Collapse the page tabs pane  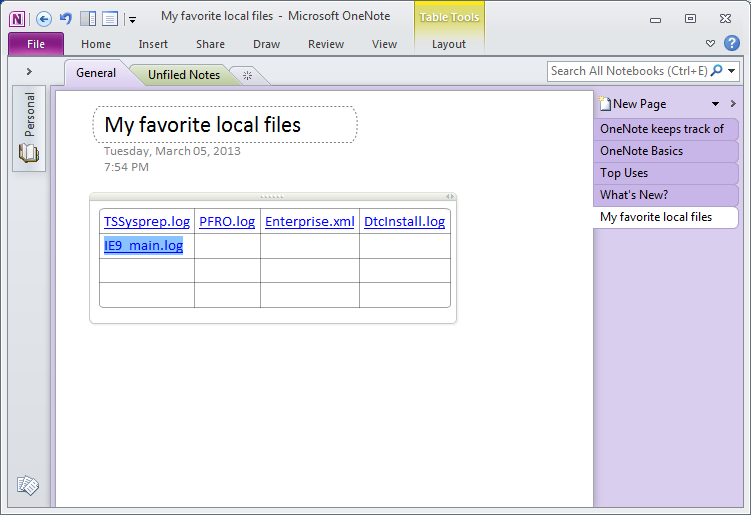(x=733, y=103)
